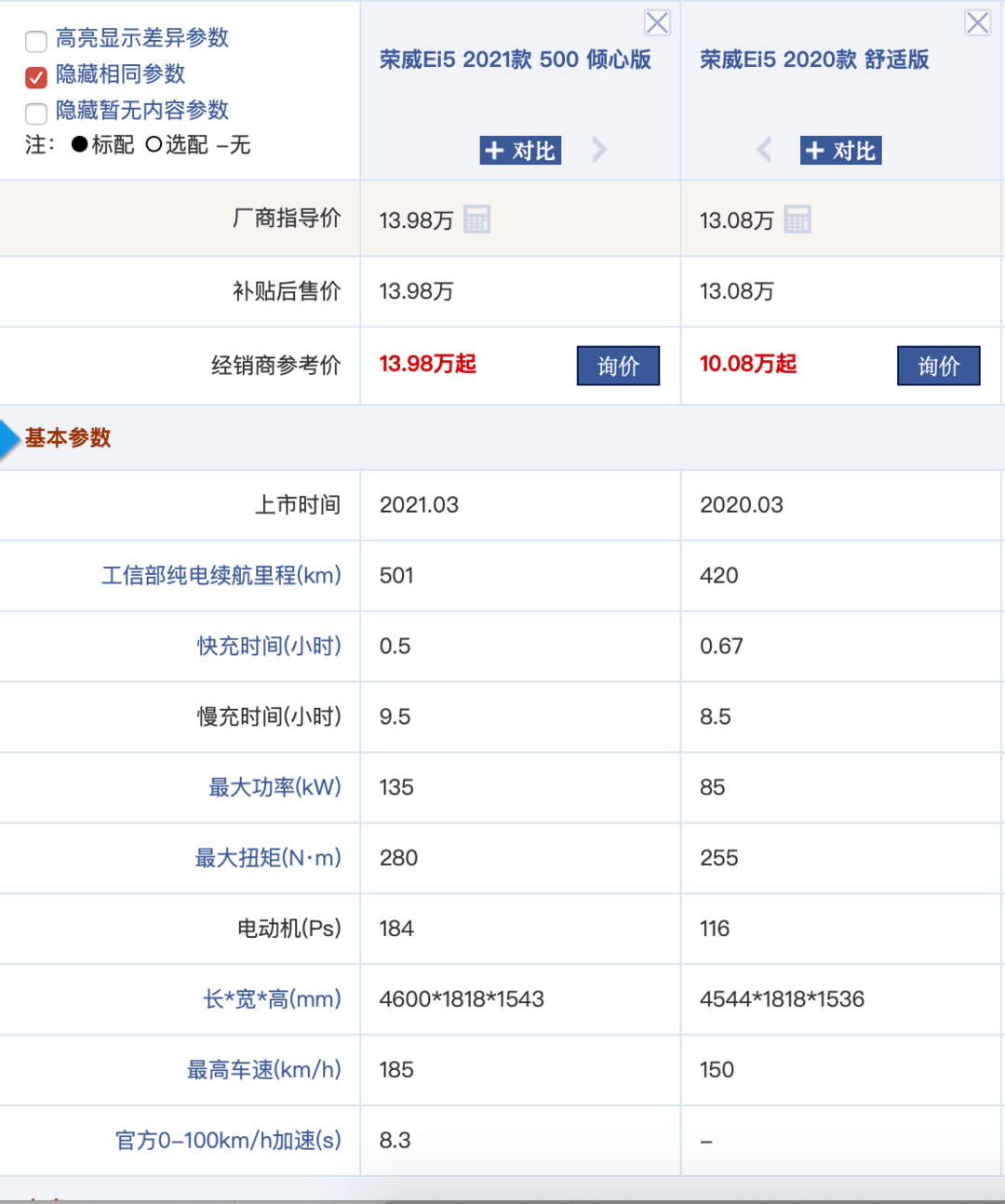Collapse the 基本参数 section header
Screen dimensions: 1005x1204
tap(68, 438)
